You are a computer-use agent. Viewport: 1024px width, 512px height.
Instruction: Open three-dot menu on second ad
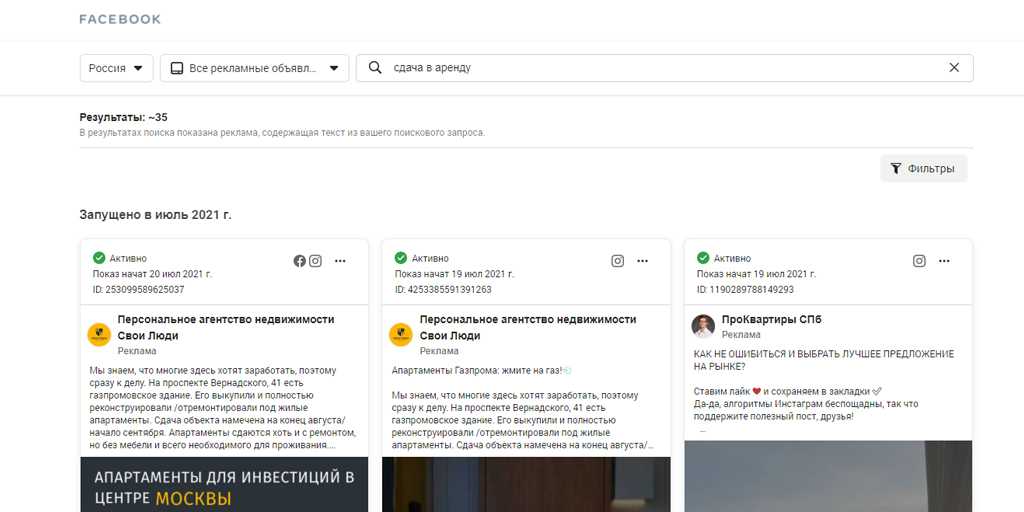[643, 261]
